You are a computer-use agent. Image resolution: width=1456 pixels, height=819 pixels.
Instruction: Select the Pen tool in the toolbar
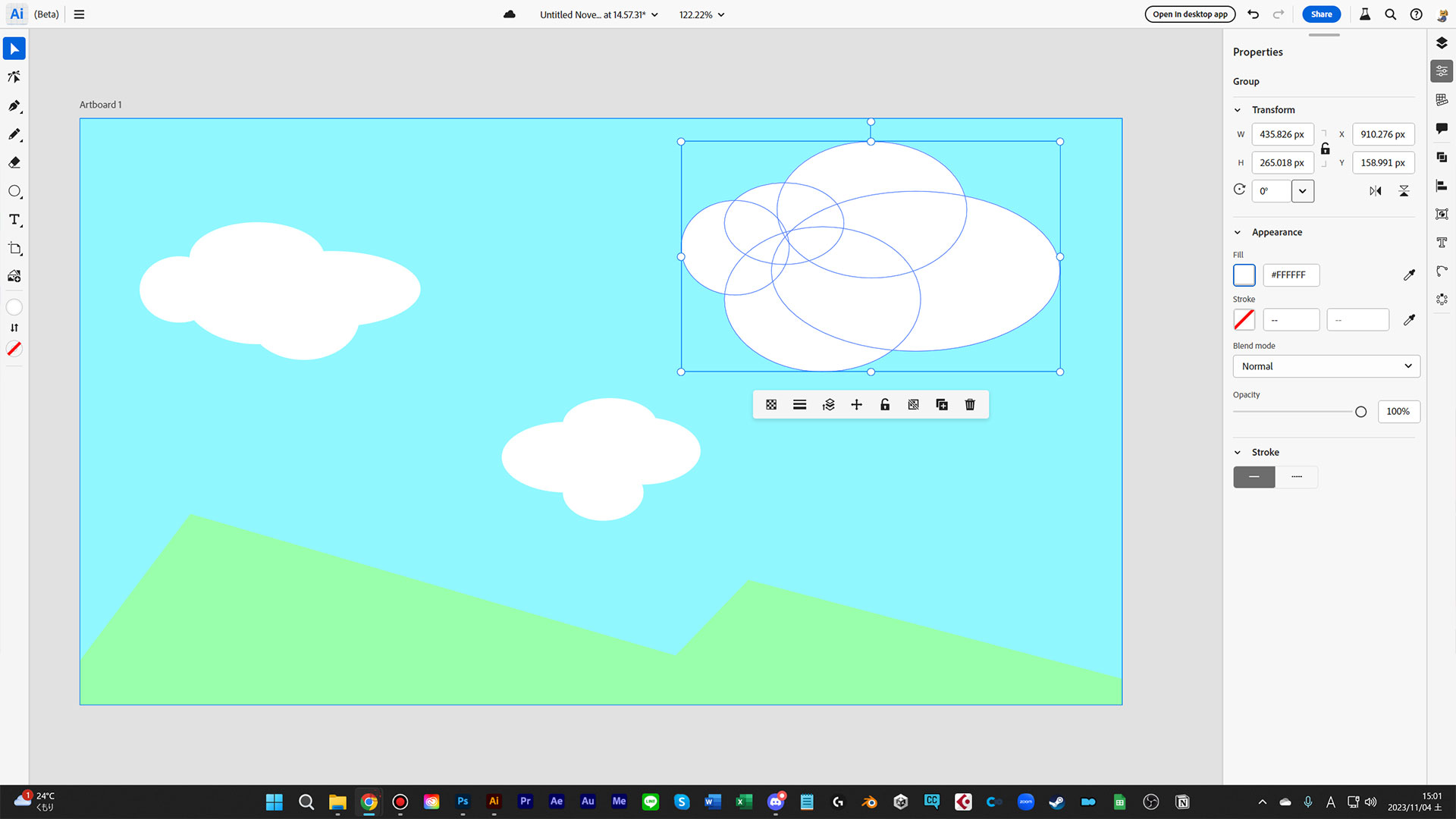(x=14, y=106)
